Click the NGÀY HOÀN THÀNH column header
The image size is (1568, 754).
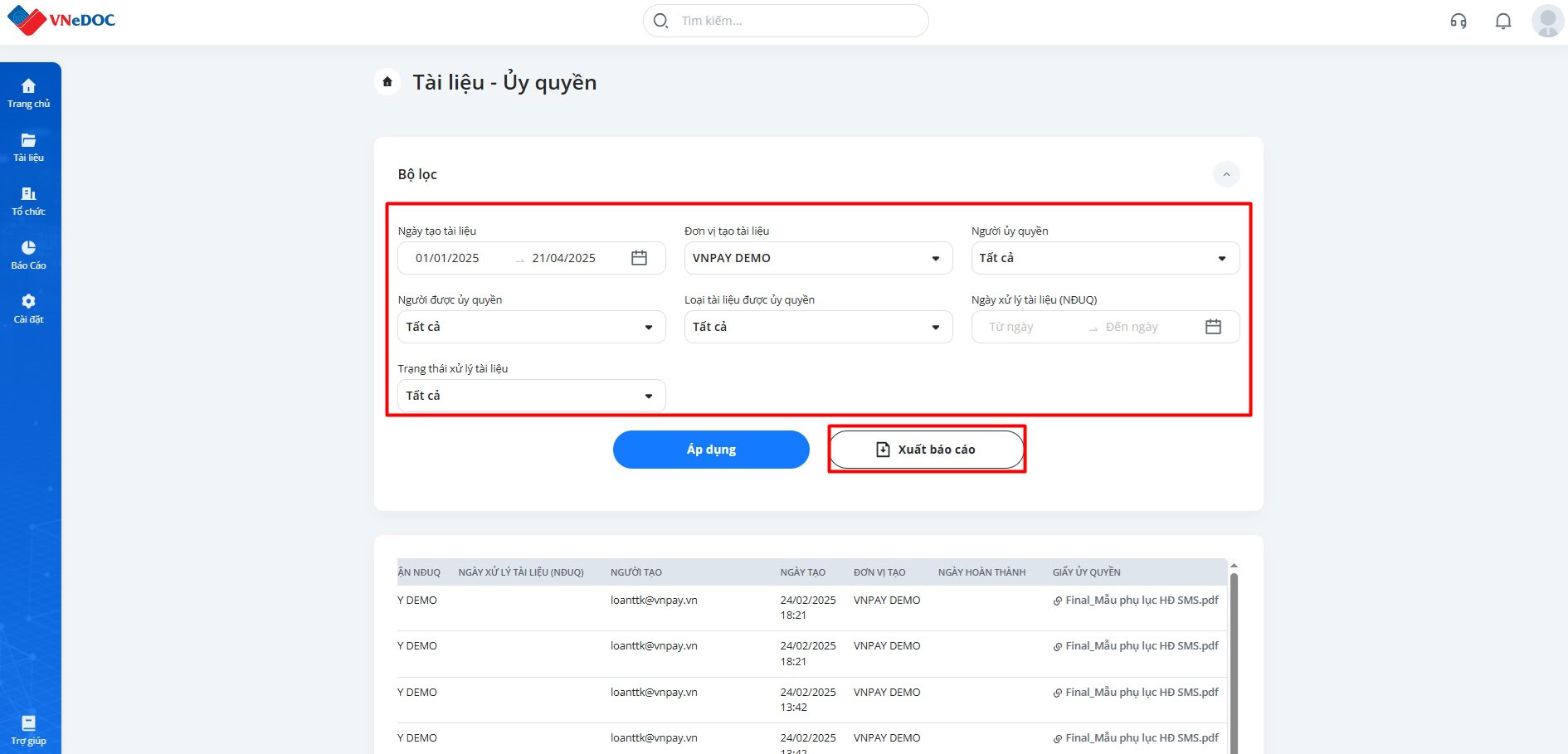(981, 572)
